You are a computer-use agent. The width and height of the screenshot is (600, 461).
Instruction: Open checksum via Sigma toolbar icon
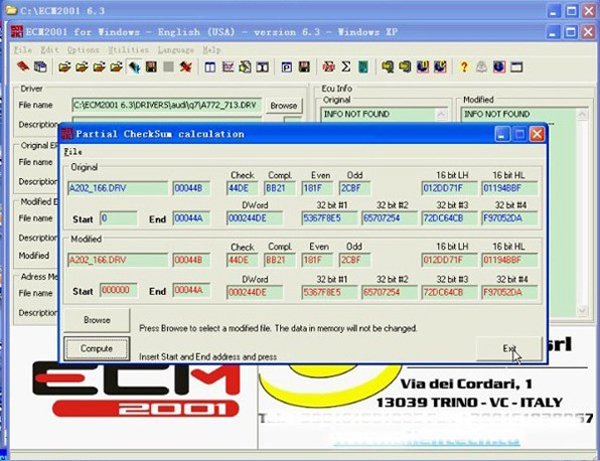coord(346,67)
